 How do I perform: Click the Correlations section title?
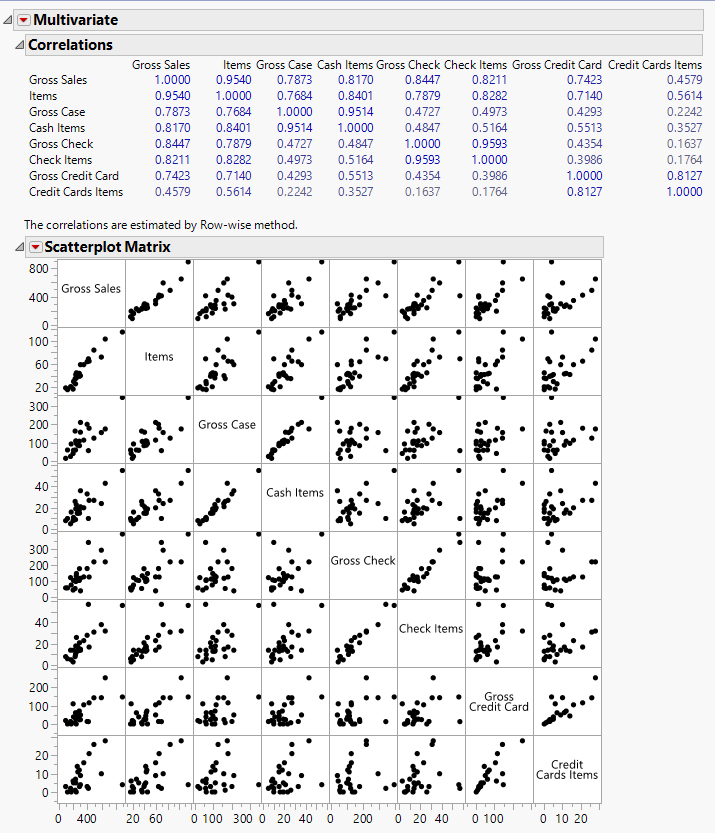(70, 45)
